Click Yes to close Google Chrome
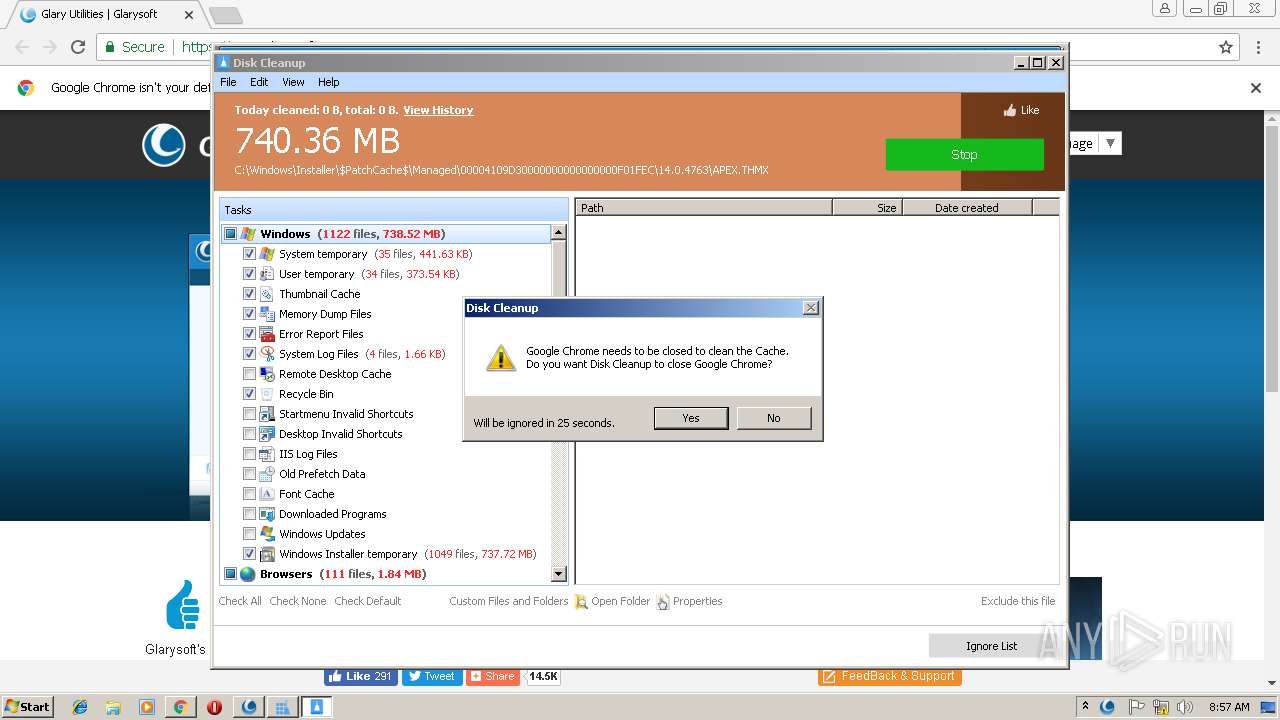The width and height of the screenshot is (1280, 720). click(691, 418)
